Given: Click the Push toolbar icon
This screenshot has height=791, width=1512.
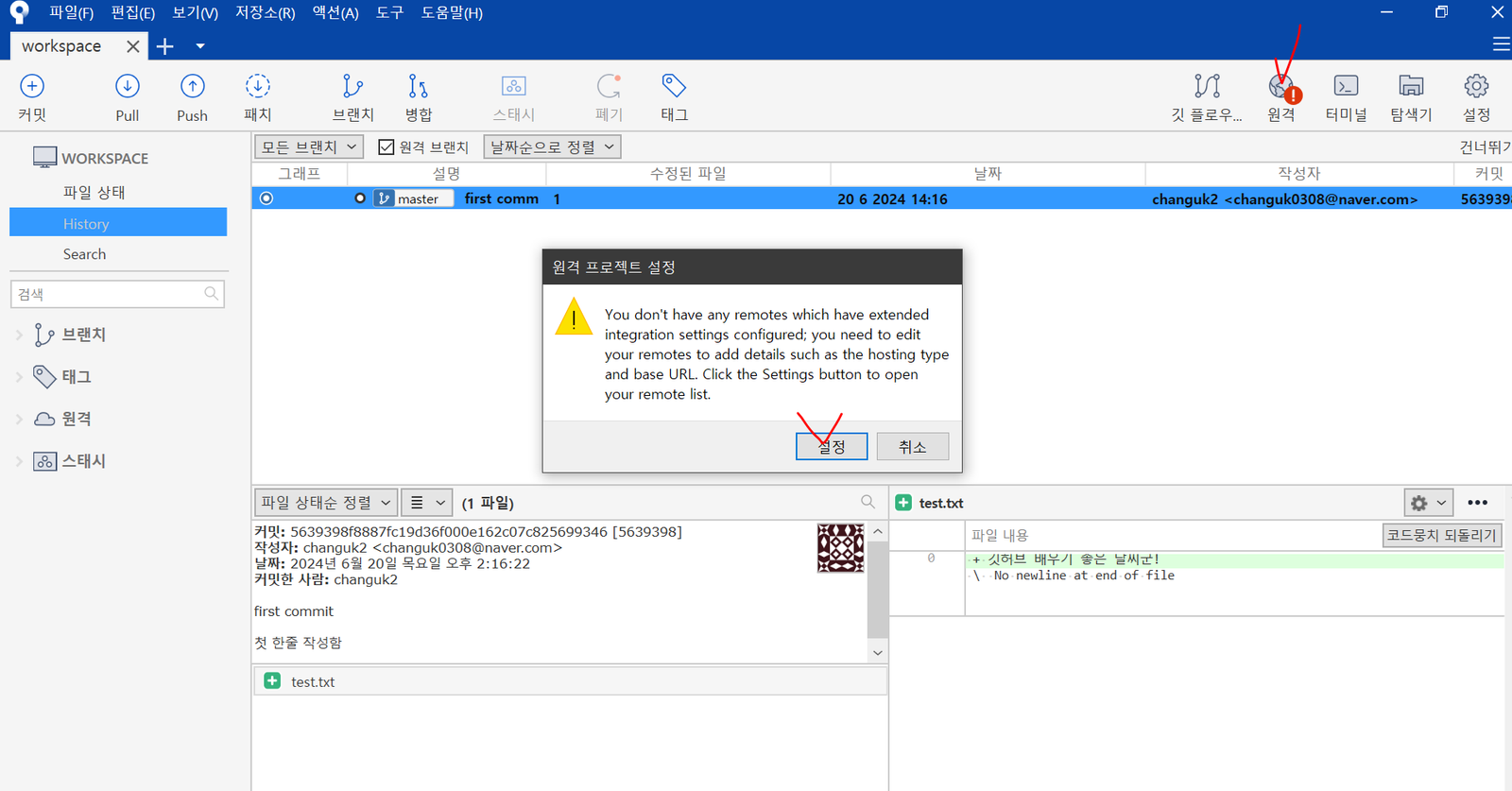Looking at the screenshot, I should click(x=193, y=87).
